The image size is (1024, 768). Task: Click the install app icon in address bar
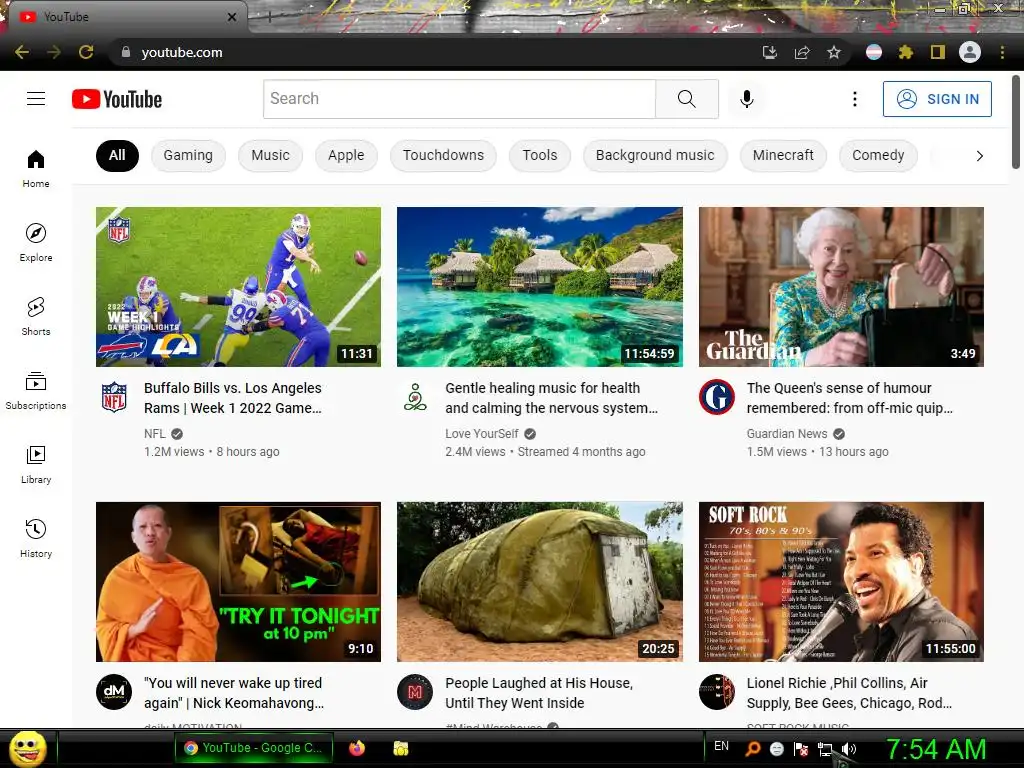(x=770, y=52)
